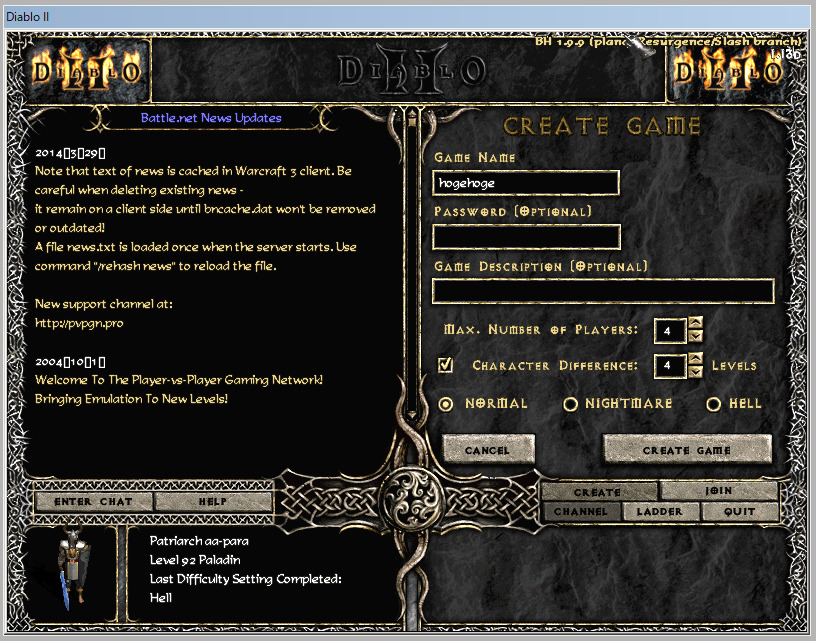Click the Enter Chat button
The image size is (816, 641).
point(93,501)
